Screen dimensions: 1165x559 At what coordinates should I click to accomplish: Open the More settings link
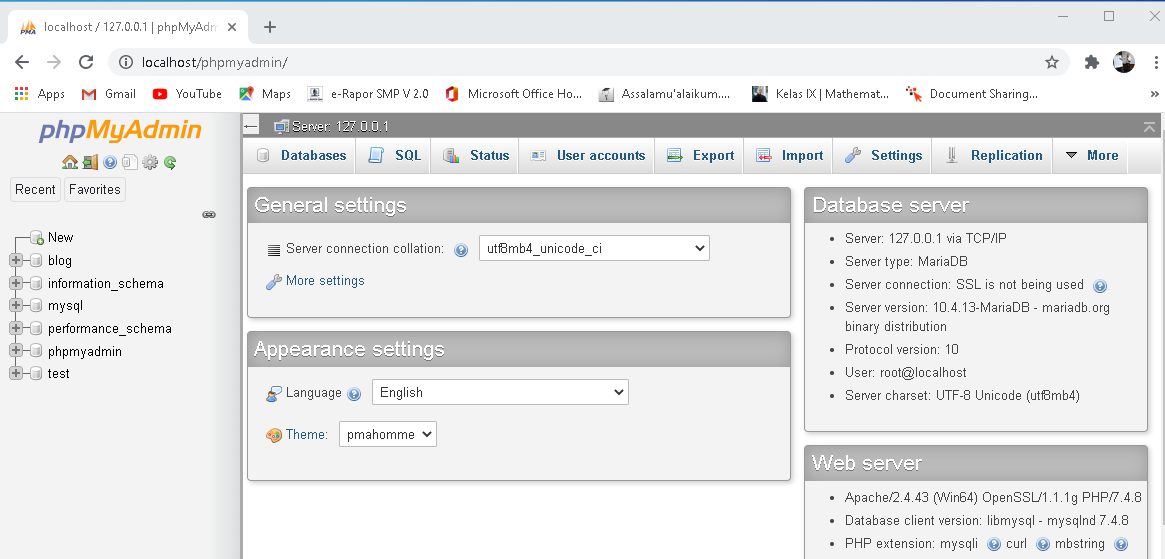coord(325,281)
